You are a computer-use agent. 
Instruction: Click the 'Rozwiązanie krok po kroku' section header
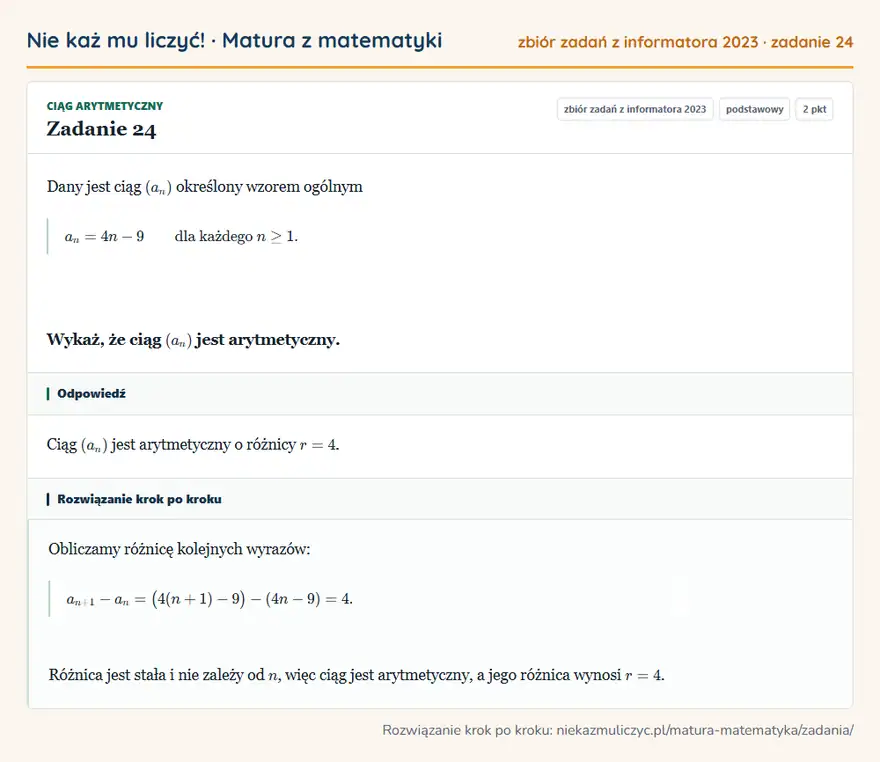[139, 499]
